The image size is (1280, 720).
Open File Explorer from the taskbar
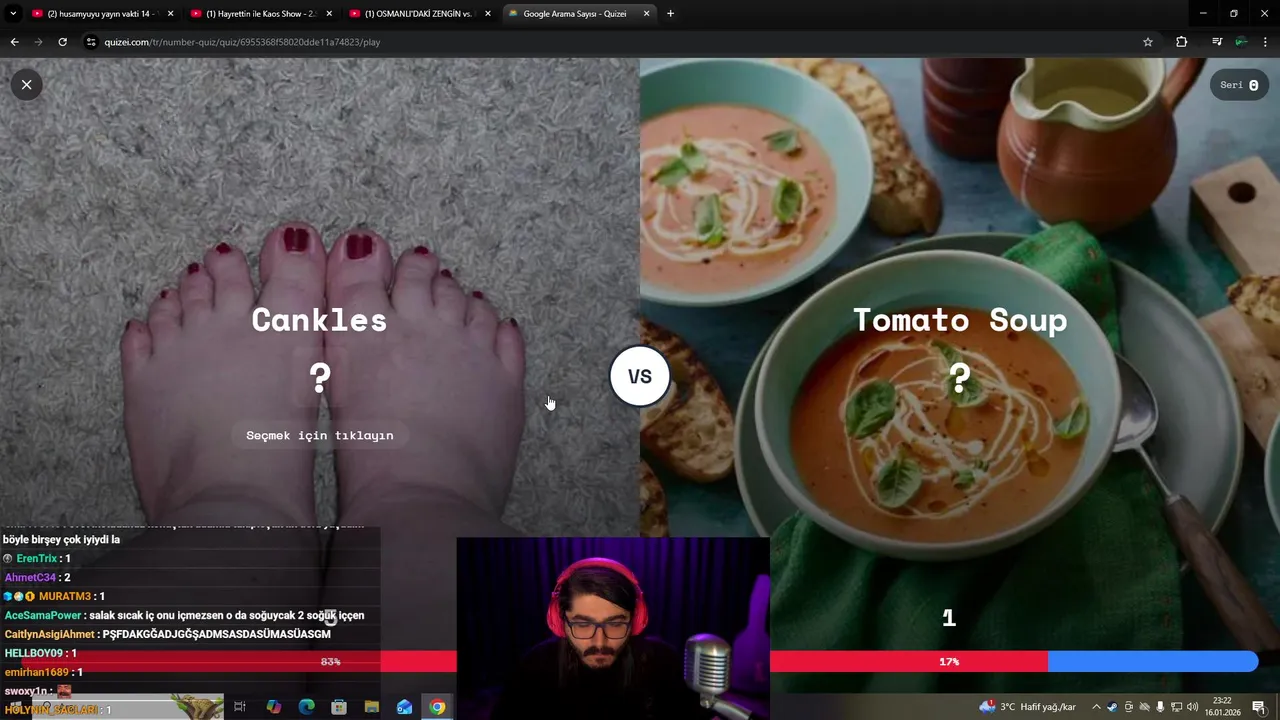click(x=372, y=707)
